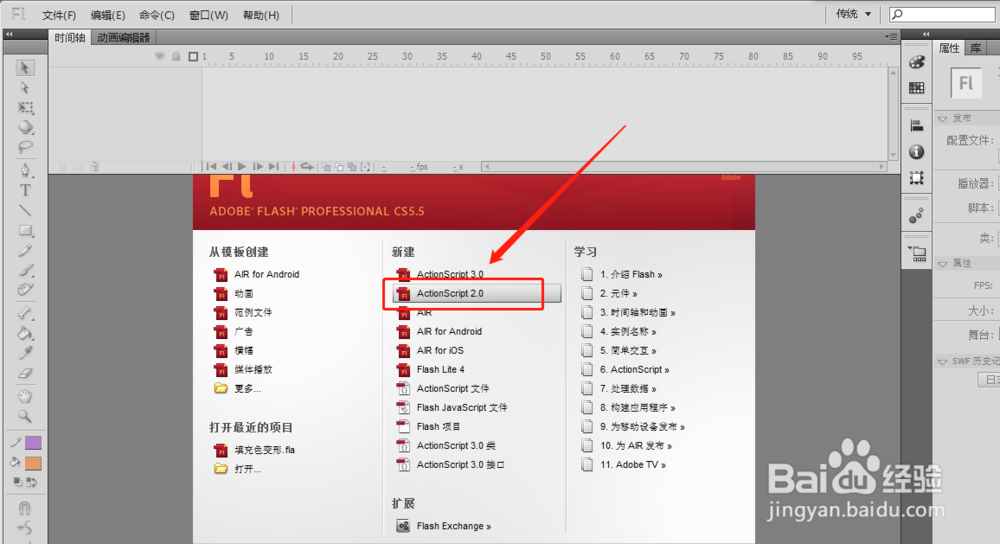Image resolution: width=1000 pixels, height=544 pixels.
Task: Toggle show all layers as outlines
Action: pyautogui.click(x=193, y=56)
